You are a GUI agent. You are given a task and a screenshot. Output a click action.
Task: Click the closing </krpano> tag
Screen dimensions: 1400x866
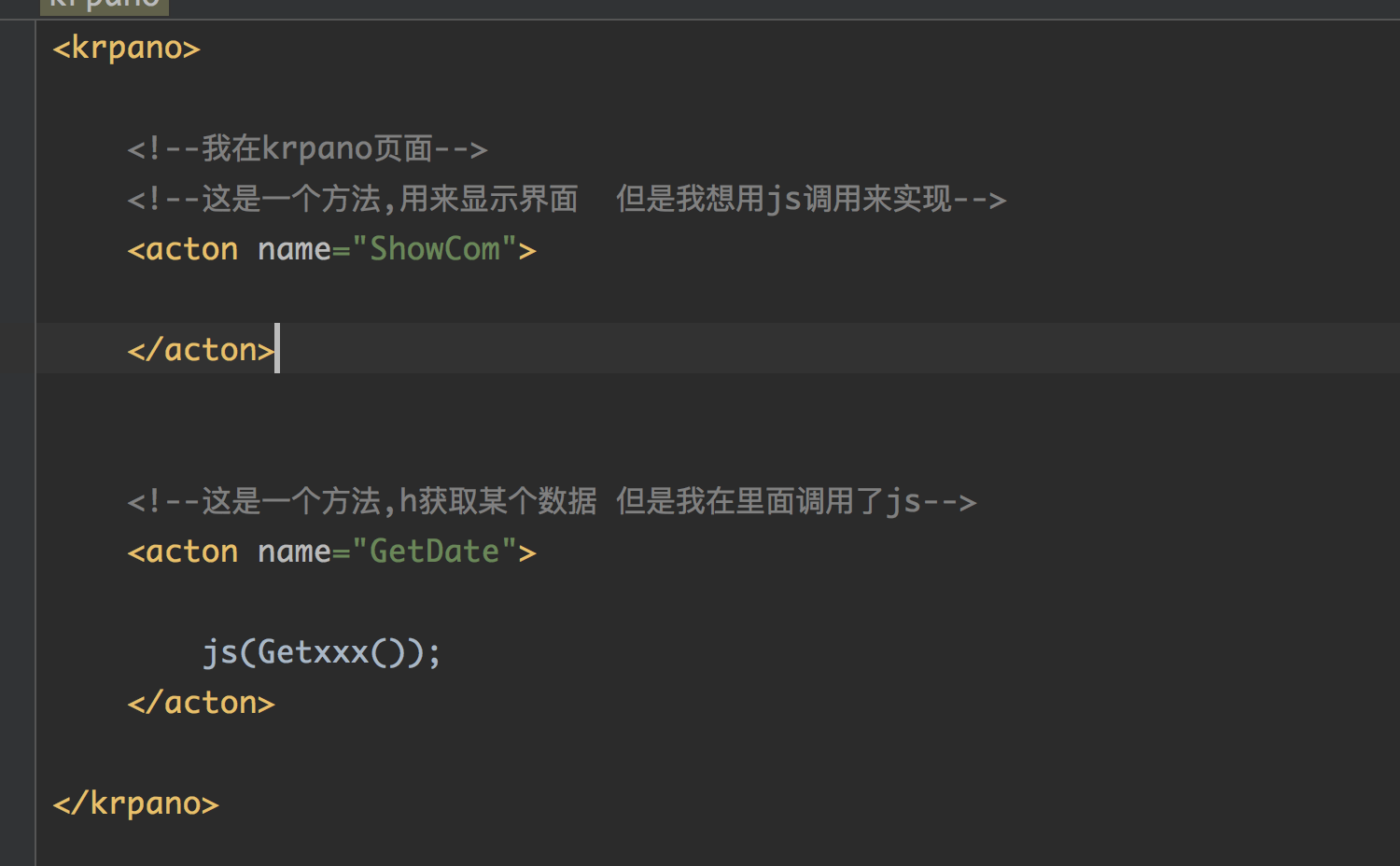tap(135, 803)
